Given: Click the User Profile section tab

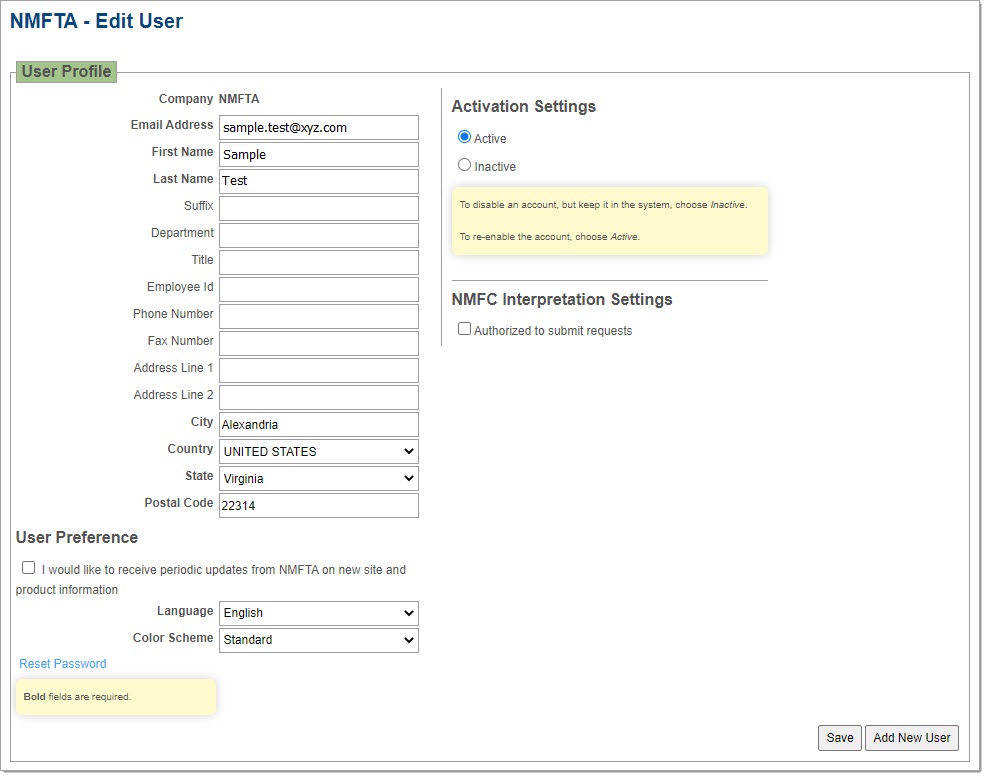Looking at the screenshot, I should [x=66, y=72].
